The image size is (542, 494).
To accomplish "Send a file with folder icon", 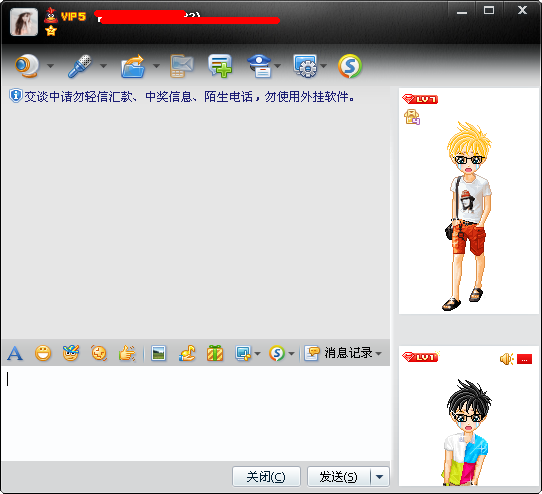I will tap(133, 66).
